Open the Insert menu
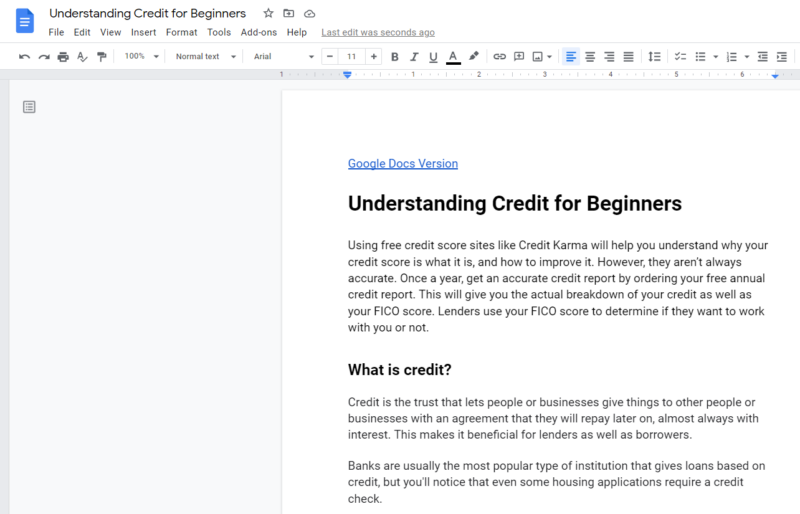 click(143, 32)
